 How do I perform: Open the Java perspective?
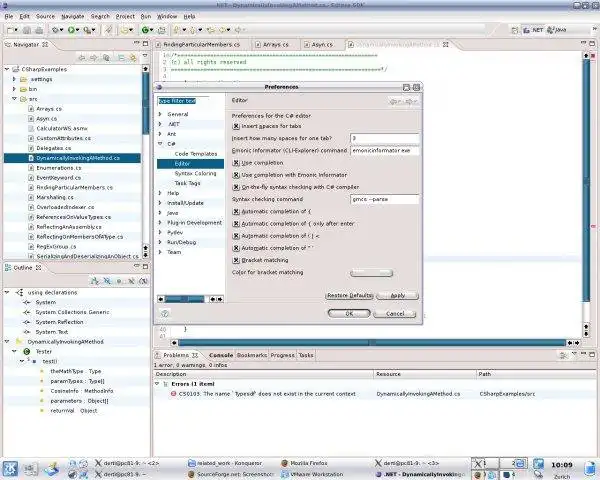(x=557, y=30)
